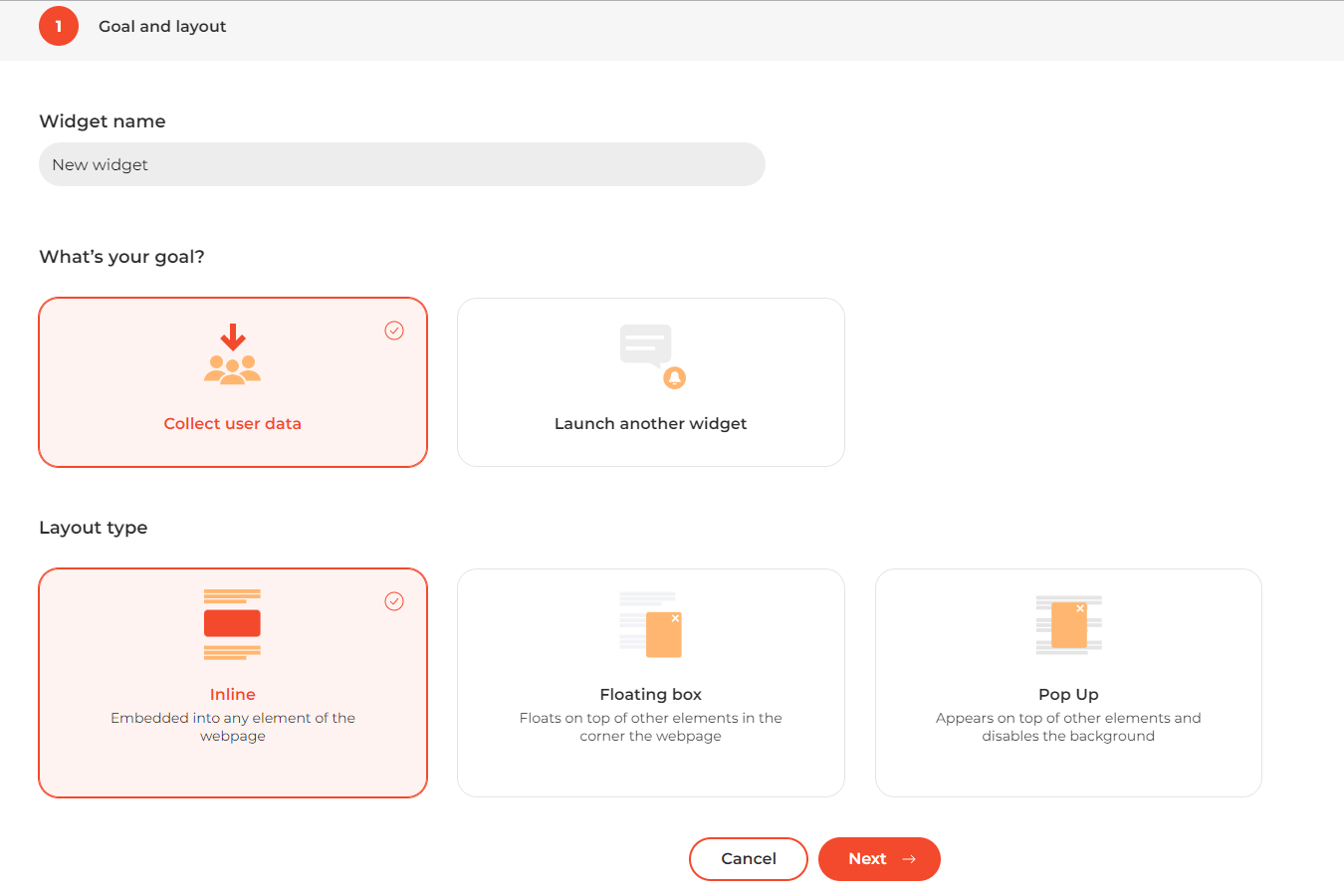
Task: Click the Cancel button
Action: point(749,859)
